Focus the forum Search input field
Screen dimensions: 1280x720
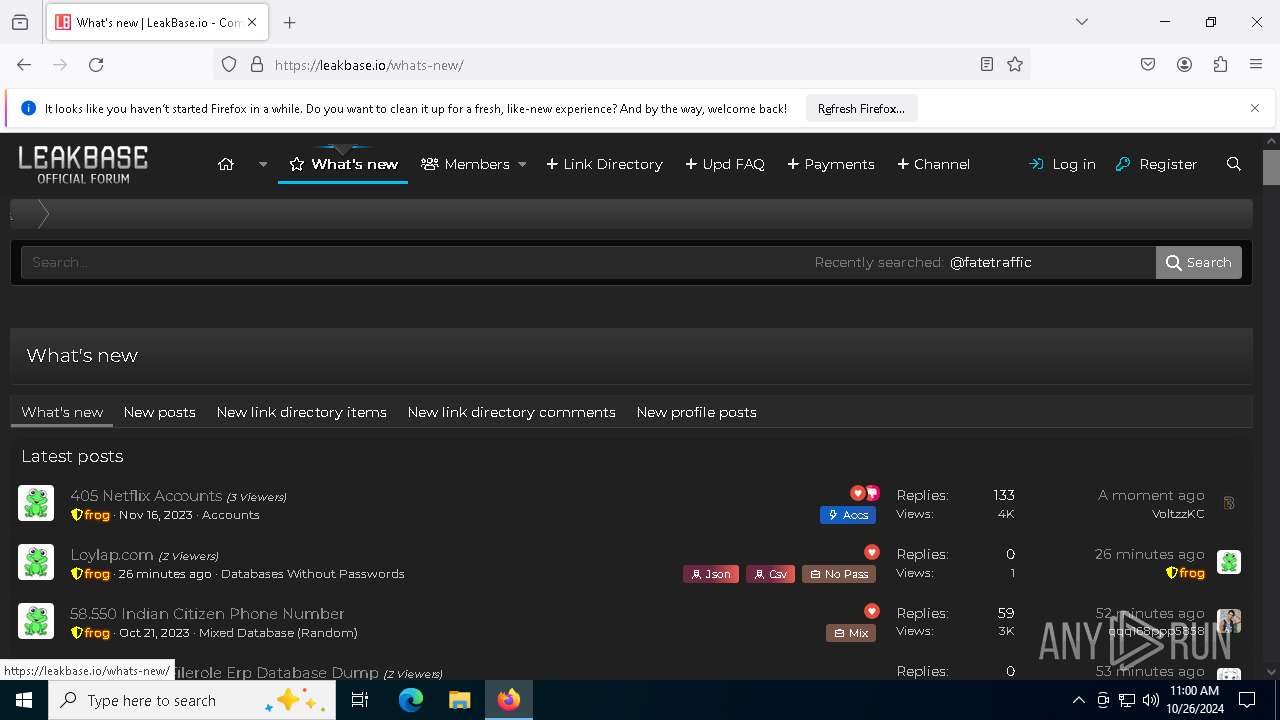(x=415, y=262)
